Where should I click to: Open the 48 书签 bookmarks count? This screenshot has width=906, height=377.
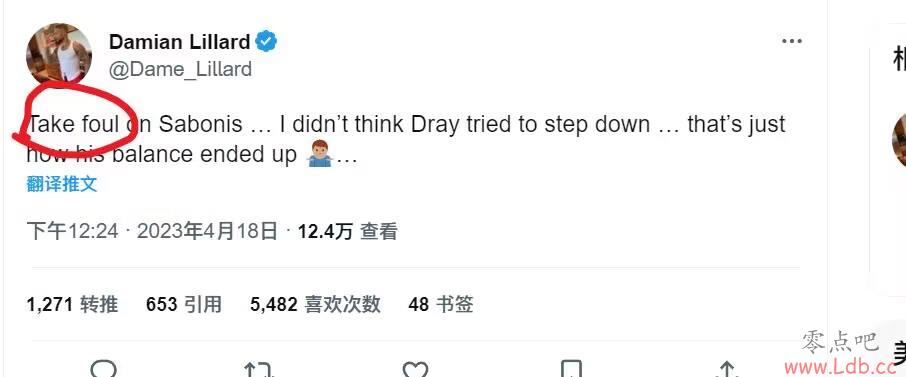(441, 304)
